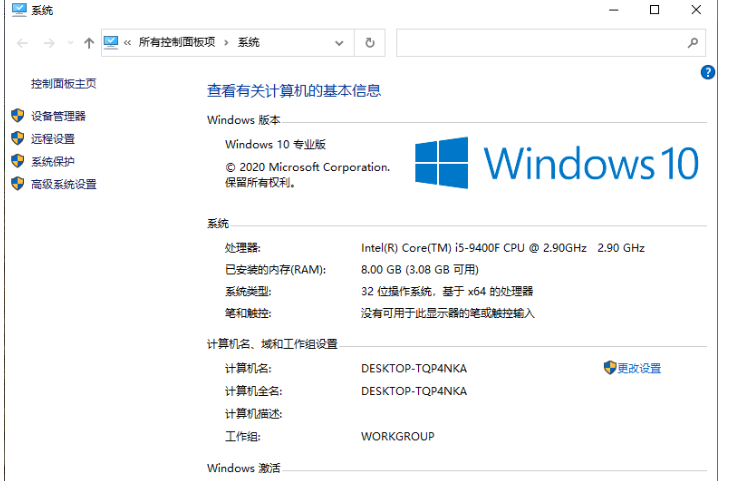Click shield icon beside 系统保护
This screenshot has height=481, width=731.
[x=18, y=161]
